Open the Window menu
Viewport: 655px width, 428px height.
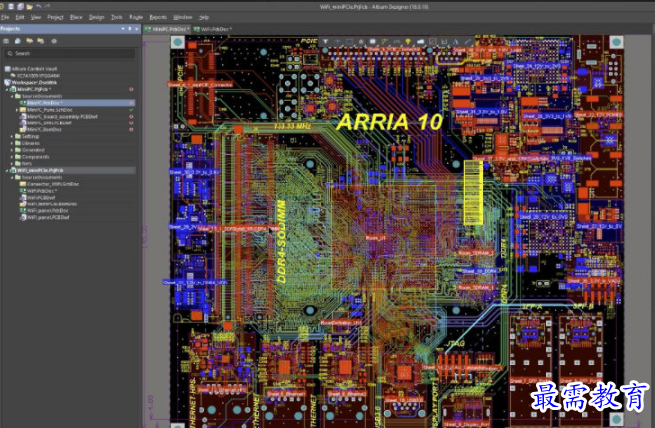pyautogui.click(x=183, y=17)
